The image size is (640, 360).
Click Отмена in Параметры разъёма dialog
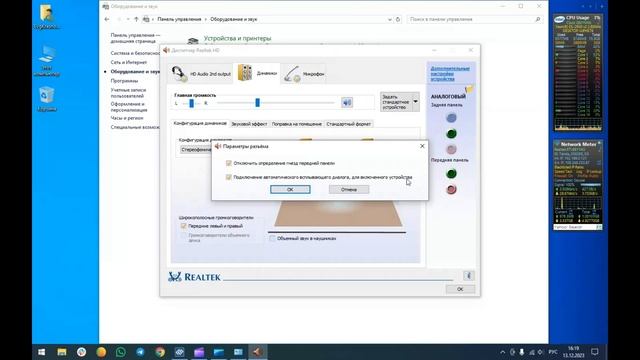(x=349, y=189)
